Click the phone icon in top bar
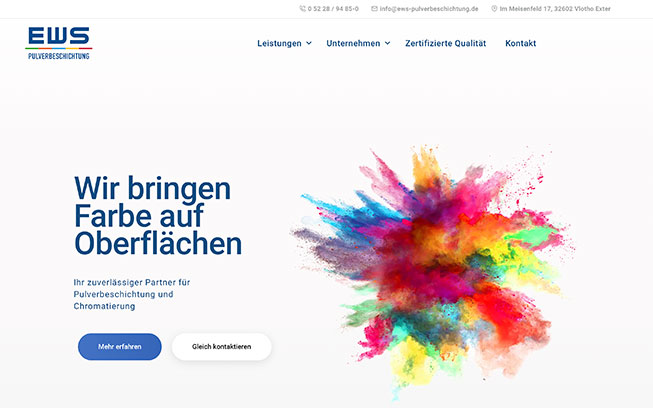 [x=303, y=9]
